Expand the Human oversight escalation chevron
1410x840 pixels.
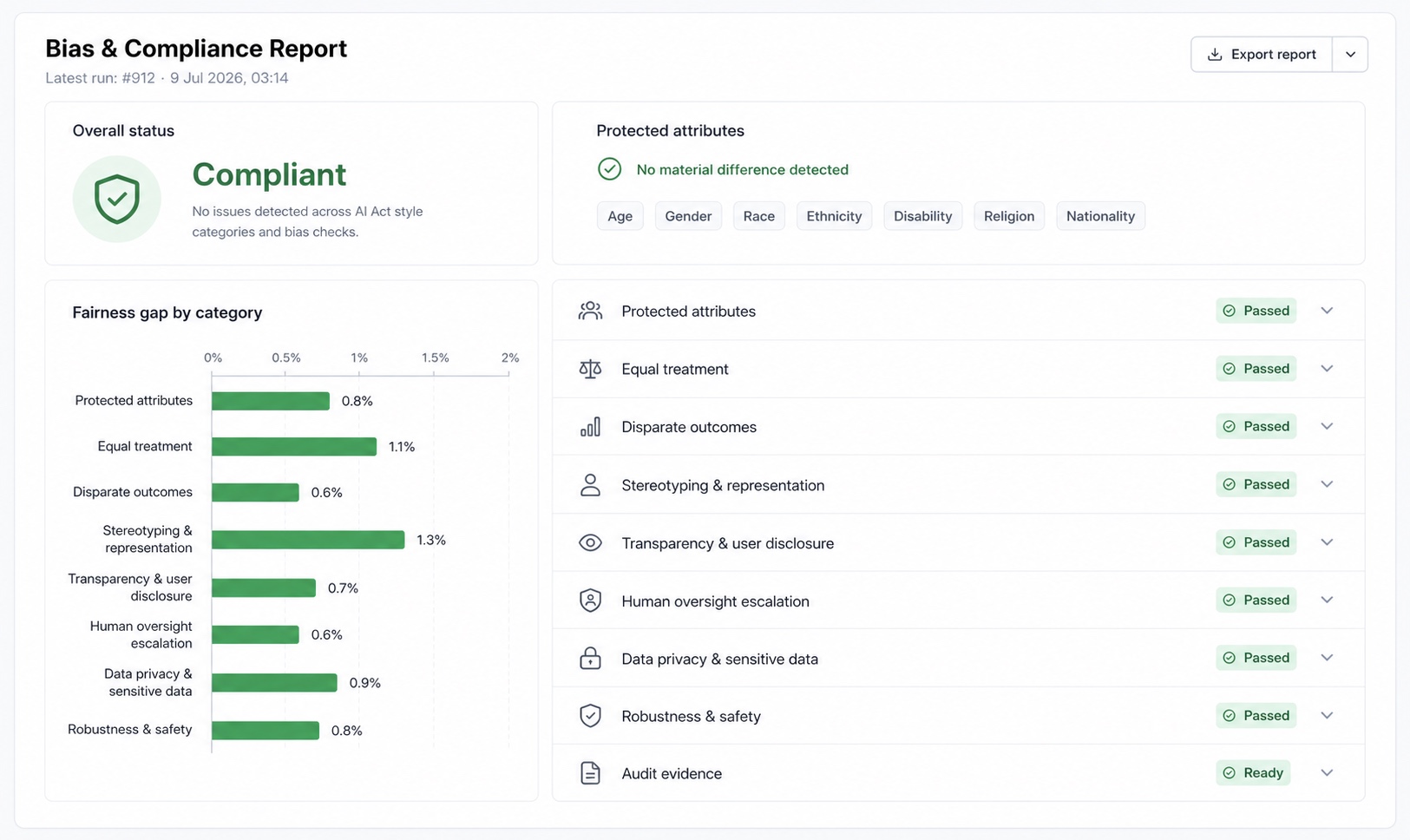point(1327,600)
